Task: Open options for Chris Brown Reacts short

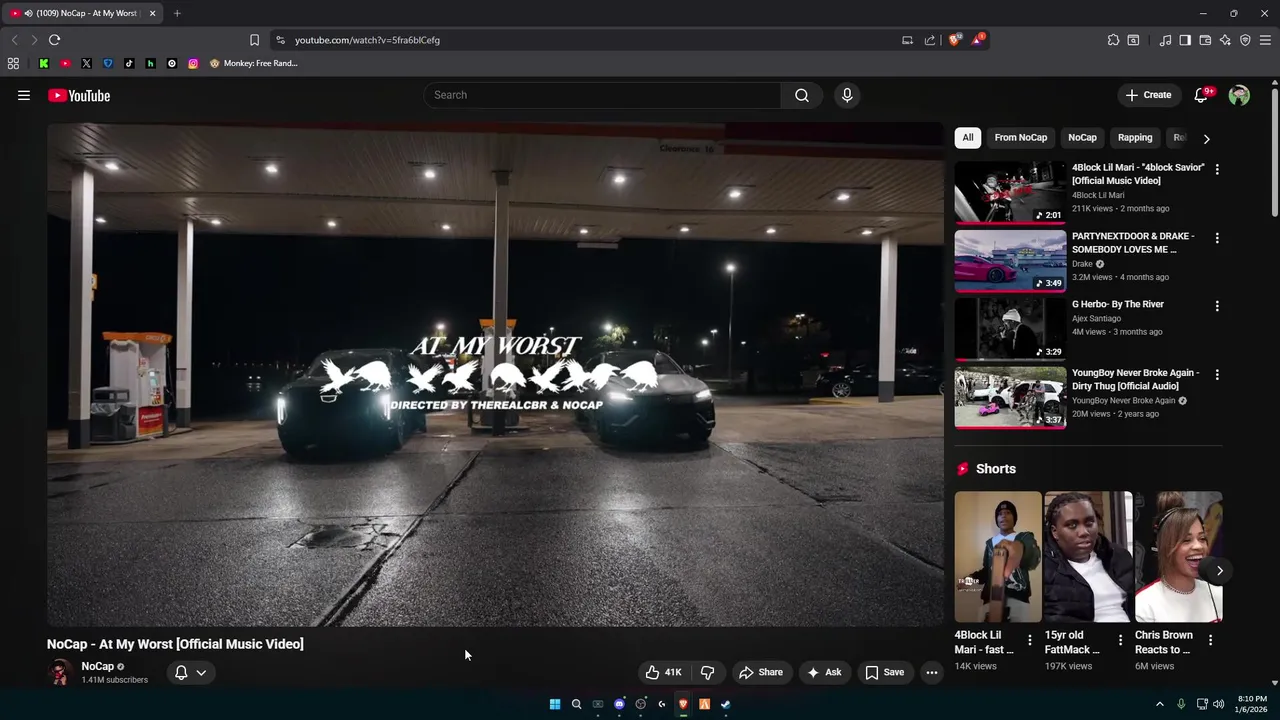Action: [x=1210, y=640]
